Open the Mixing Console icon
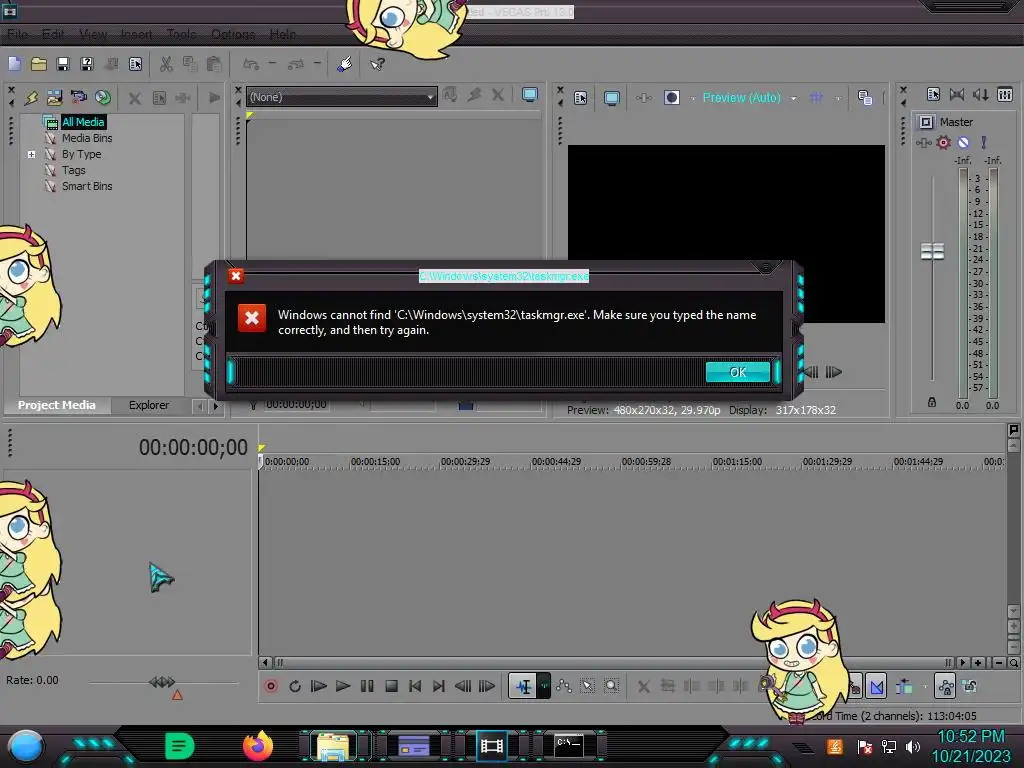 [x=1005, y=95]
